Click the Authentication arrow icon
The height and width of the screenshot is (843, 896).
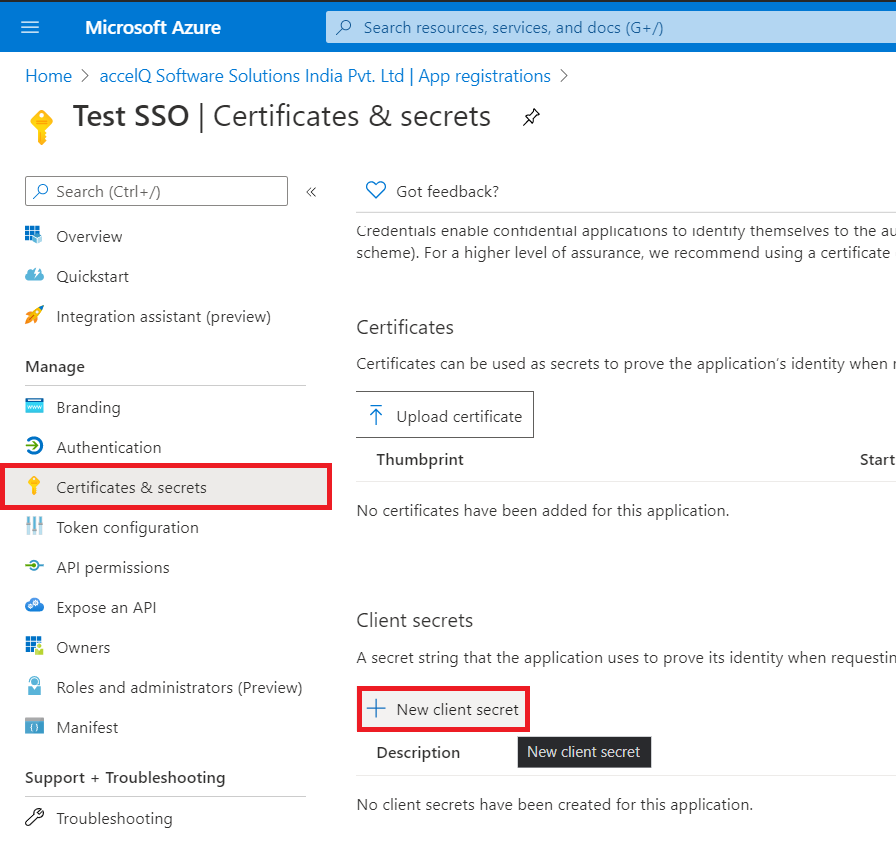[x=34, y=446]
